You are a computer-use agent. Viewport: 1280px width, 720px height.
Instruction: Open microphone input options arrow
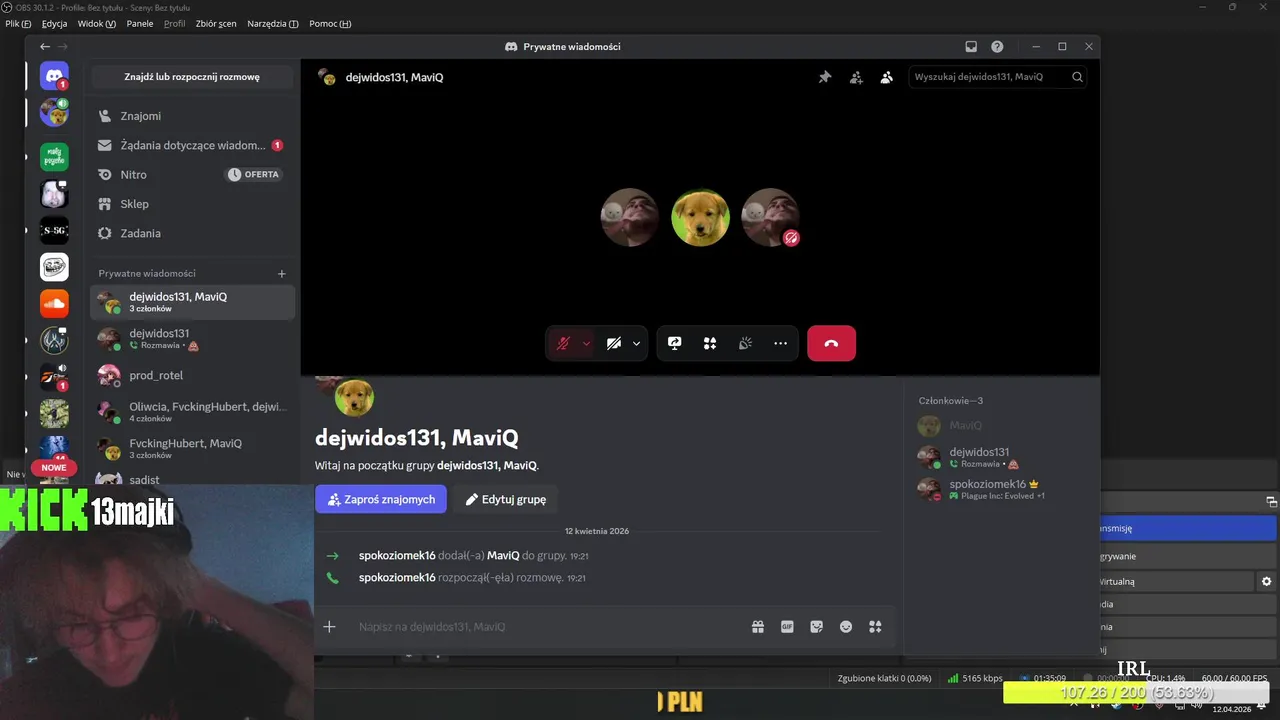[586, 343]
